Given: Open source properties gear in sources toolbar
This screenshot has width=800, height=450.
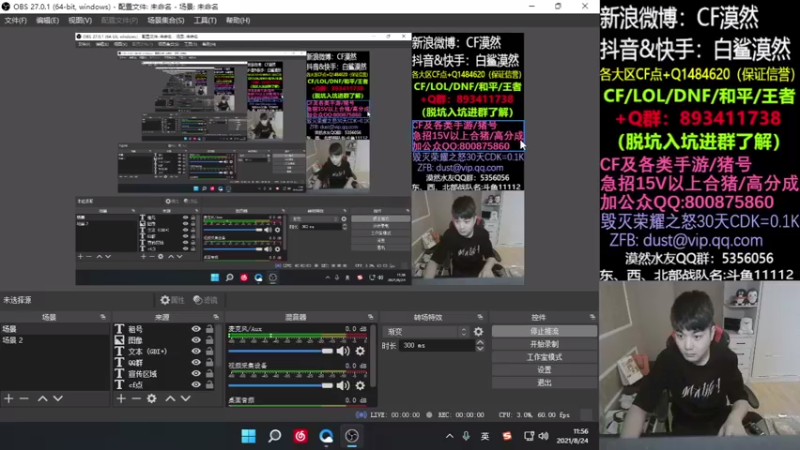Looking at the screenshot, I should click(x=152, y=398).
